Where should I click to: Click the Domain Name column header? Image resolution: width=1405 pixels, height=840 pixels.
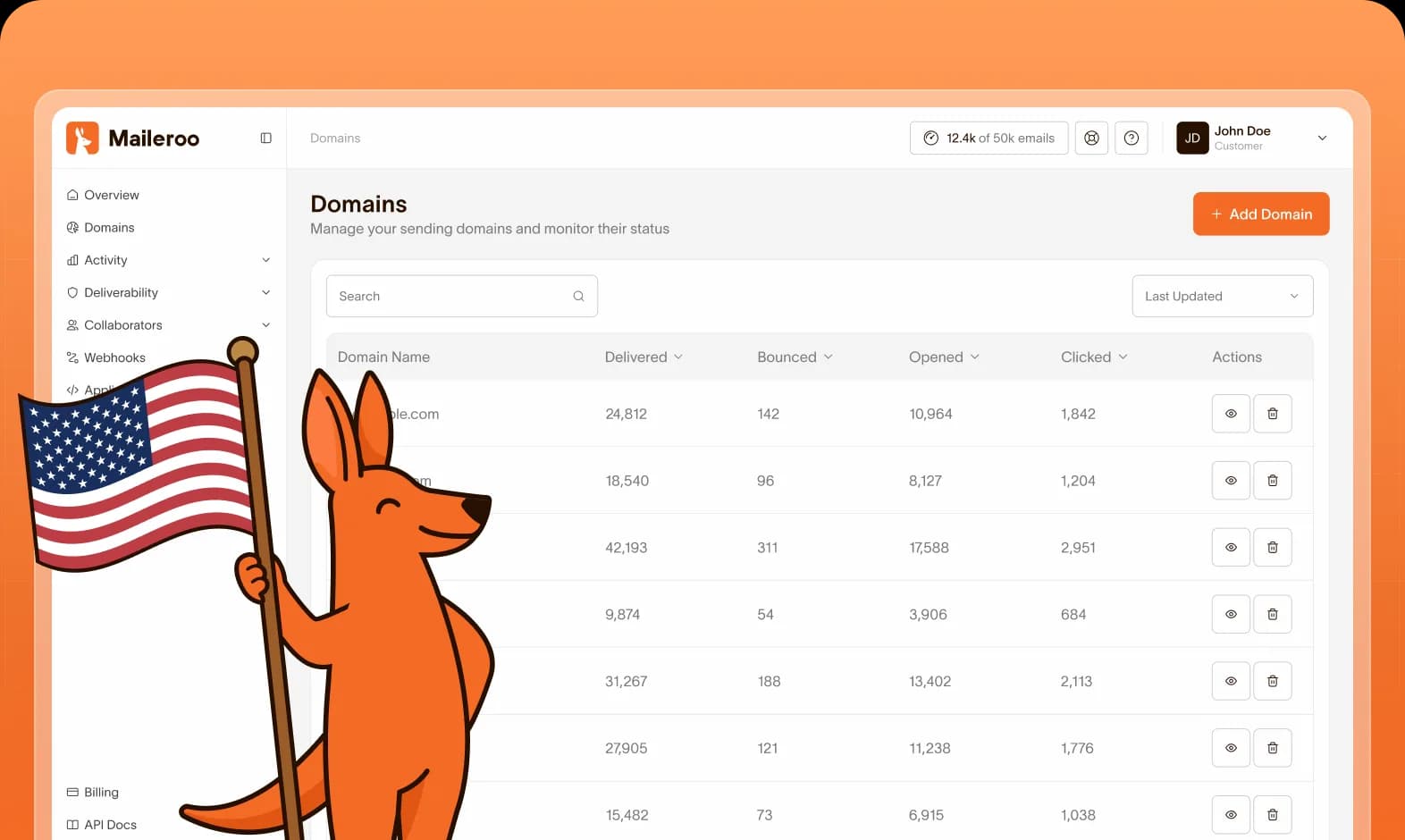point(383,357)
